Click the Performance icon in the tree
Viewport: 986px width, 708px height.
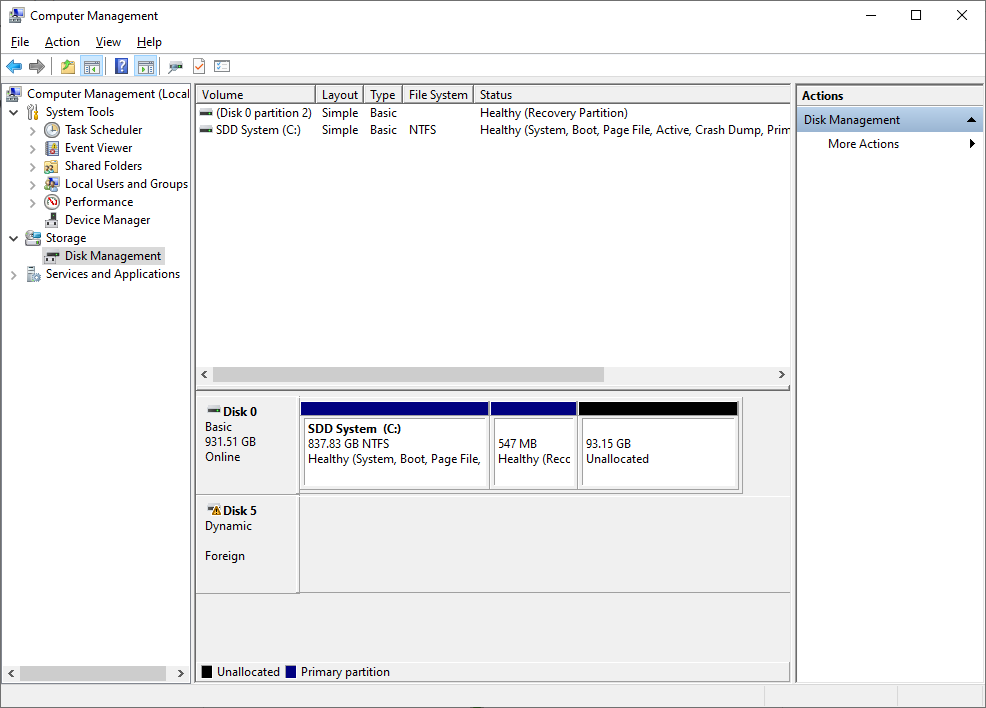pos(51,201)
